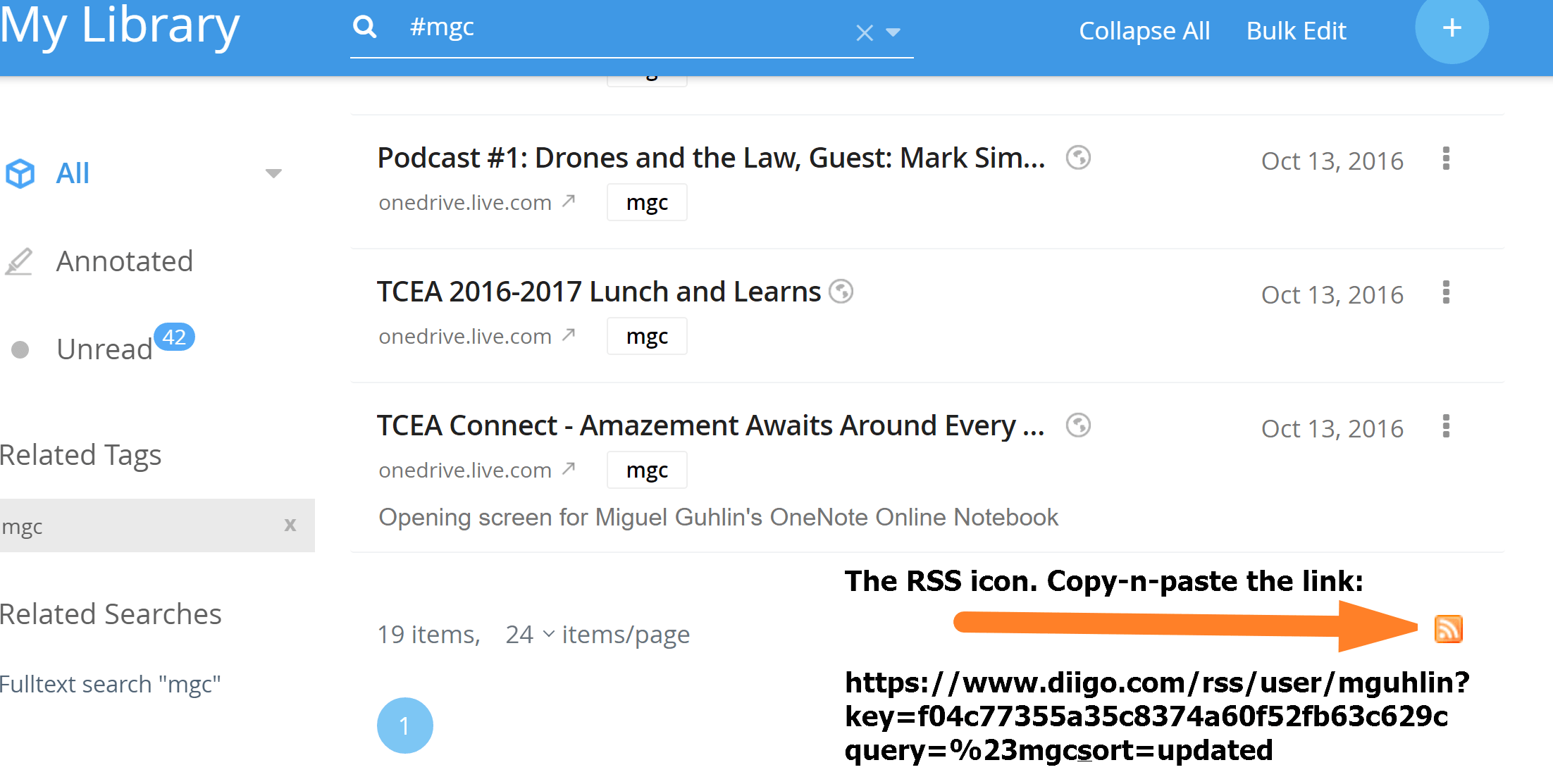Click the Annotated pencil icon
Image resolution: width=1553 pixels, height=784 pixels.
19,261
